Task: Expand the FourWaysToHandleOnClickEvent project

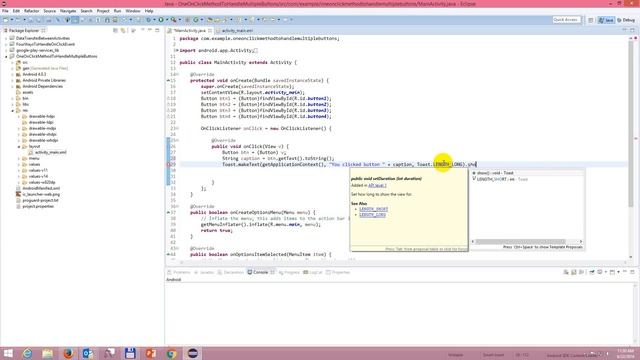Action: click(x=6, y=44)
